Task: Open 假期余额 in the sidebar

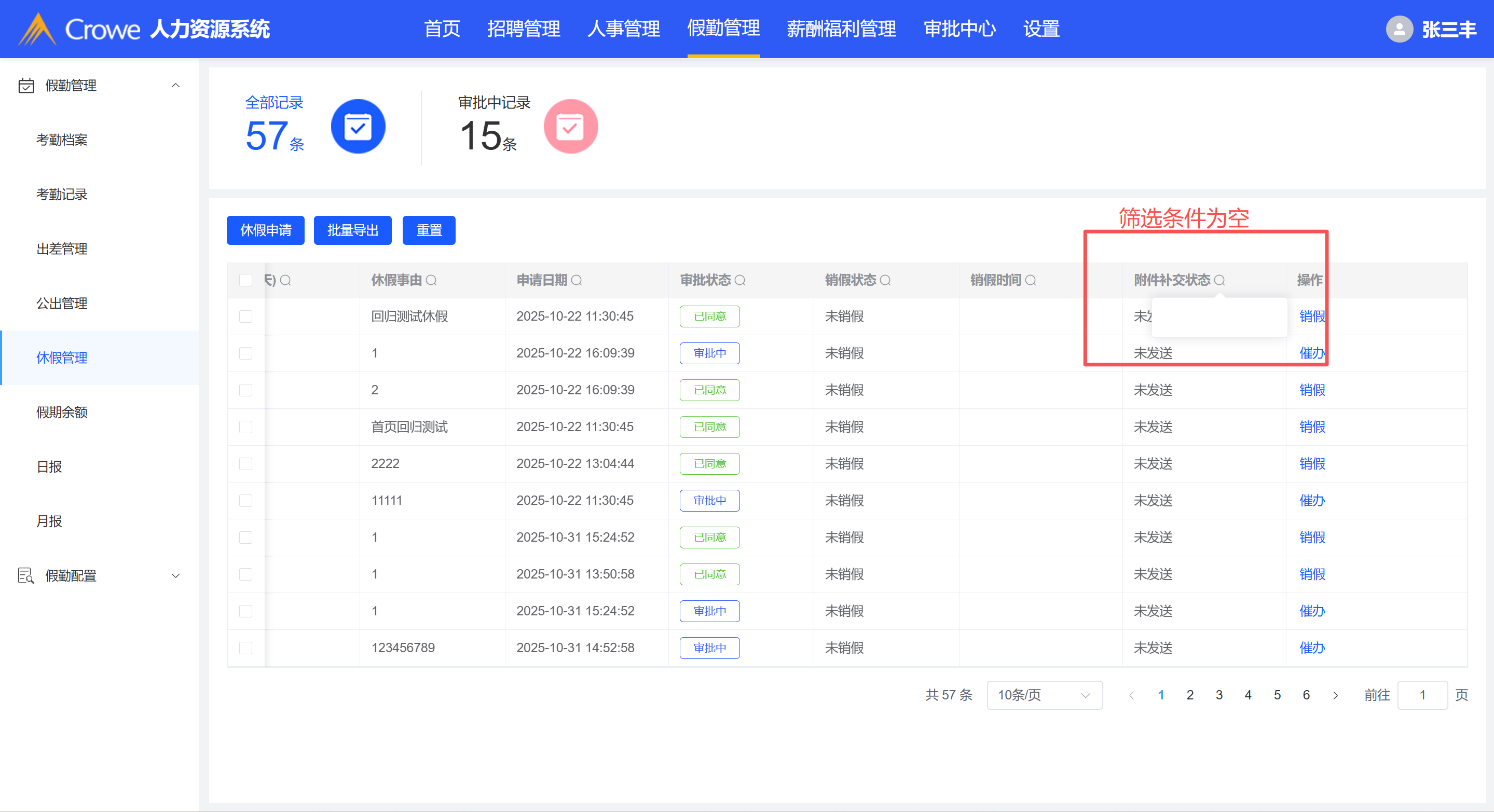Action: pyautogui.click(x=61, y=412)
